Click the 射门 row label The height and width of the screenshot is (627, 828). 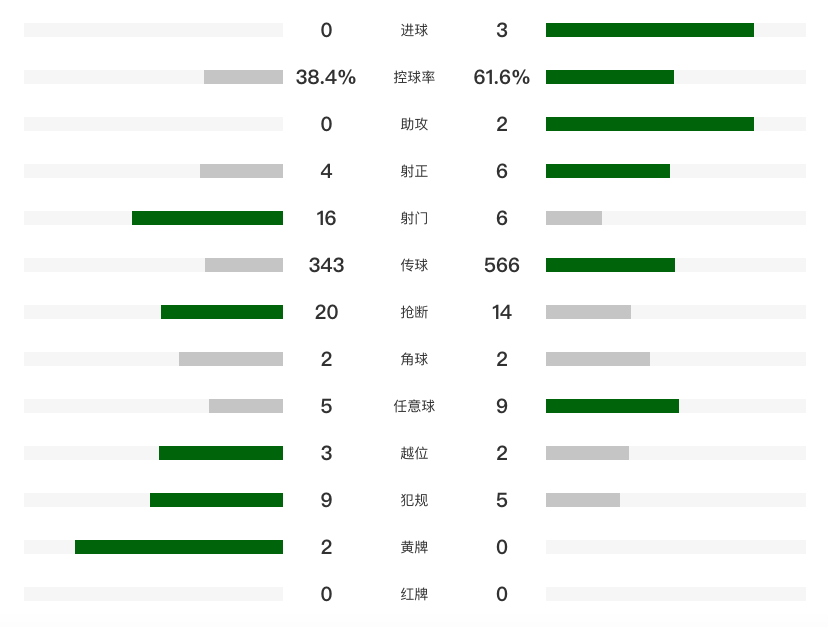tap(414, 218)
